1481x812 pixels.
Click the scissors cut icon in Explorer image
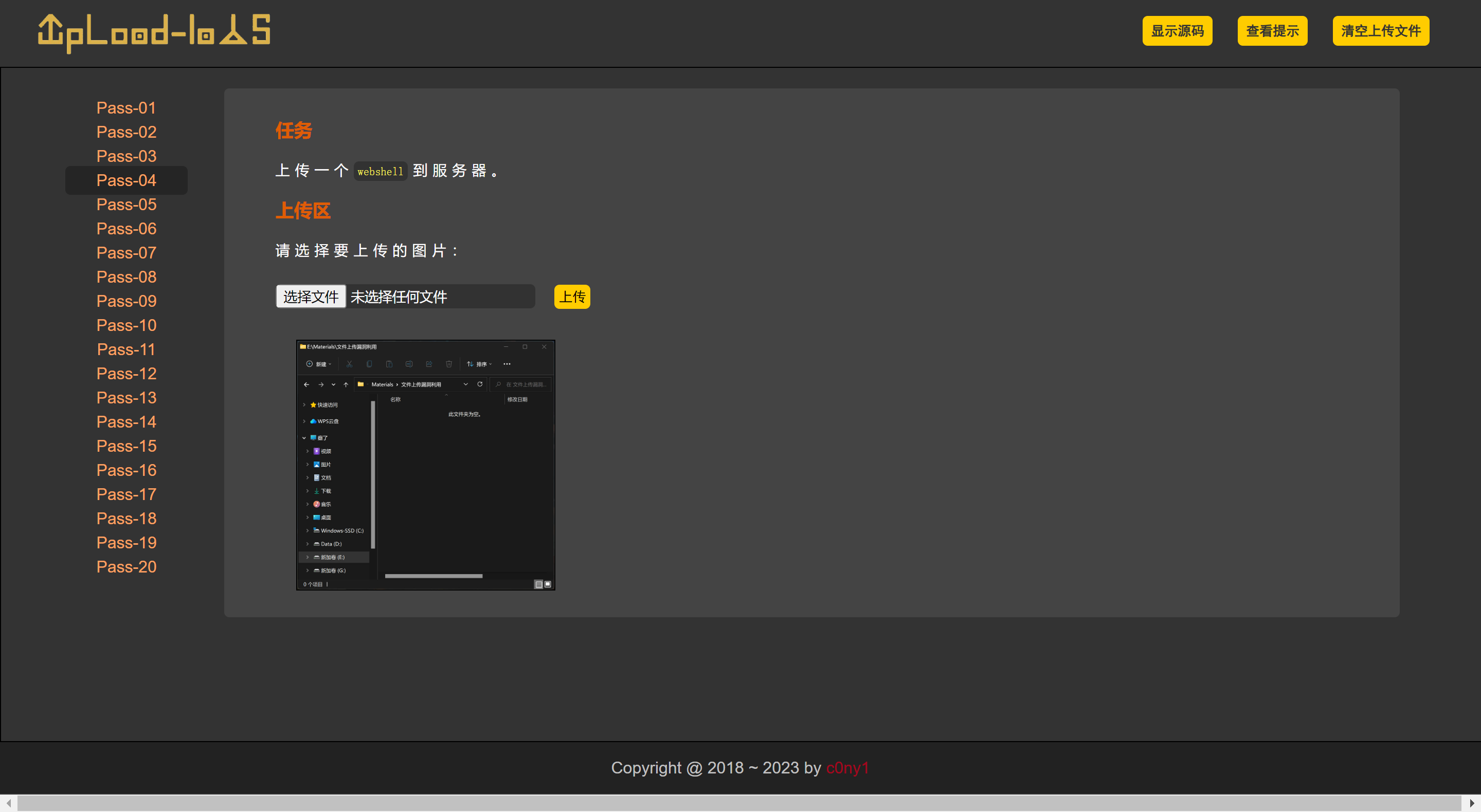click(x=349, y=364)
